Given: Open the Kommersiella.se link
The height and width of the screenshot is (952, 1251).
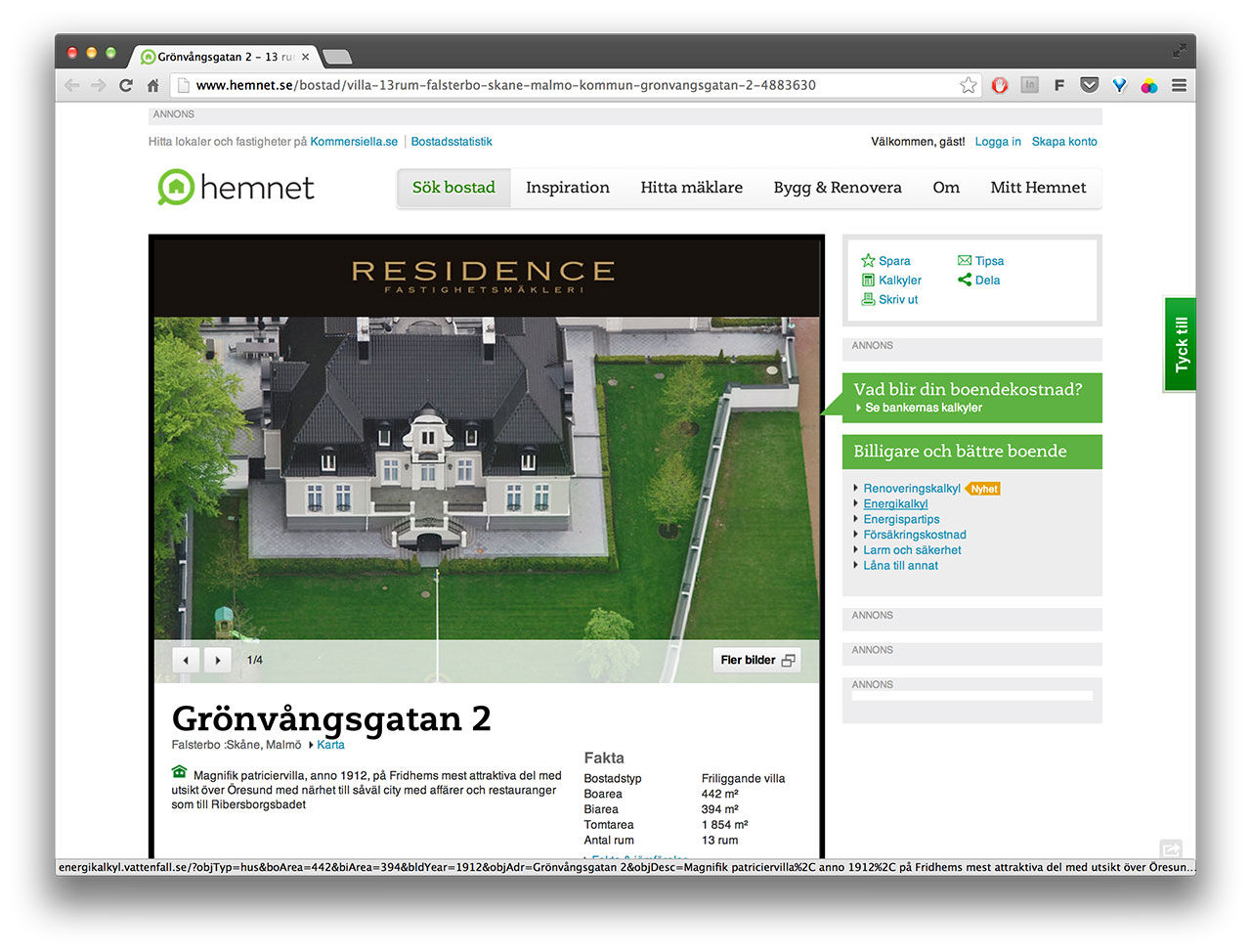Looking at the screenshot, I should click(354, 142).
